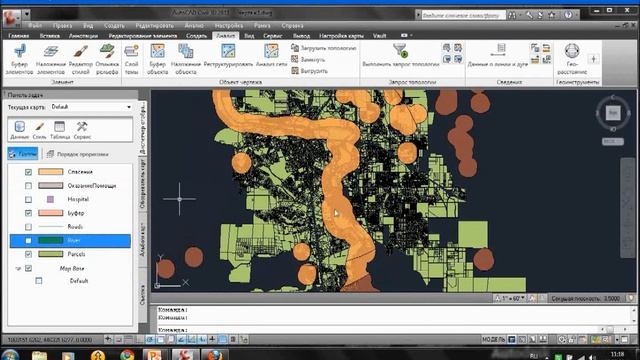Open the Таблица icon in the task pane
The height and width of the screenshot is (360, 640).
pyautogui.click(x=60, y=127)
